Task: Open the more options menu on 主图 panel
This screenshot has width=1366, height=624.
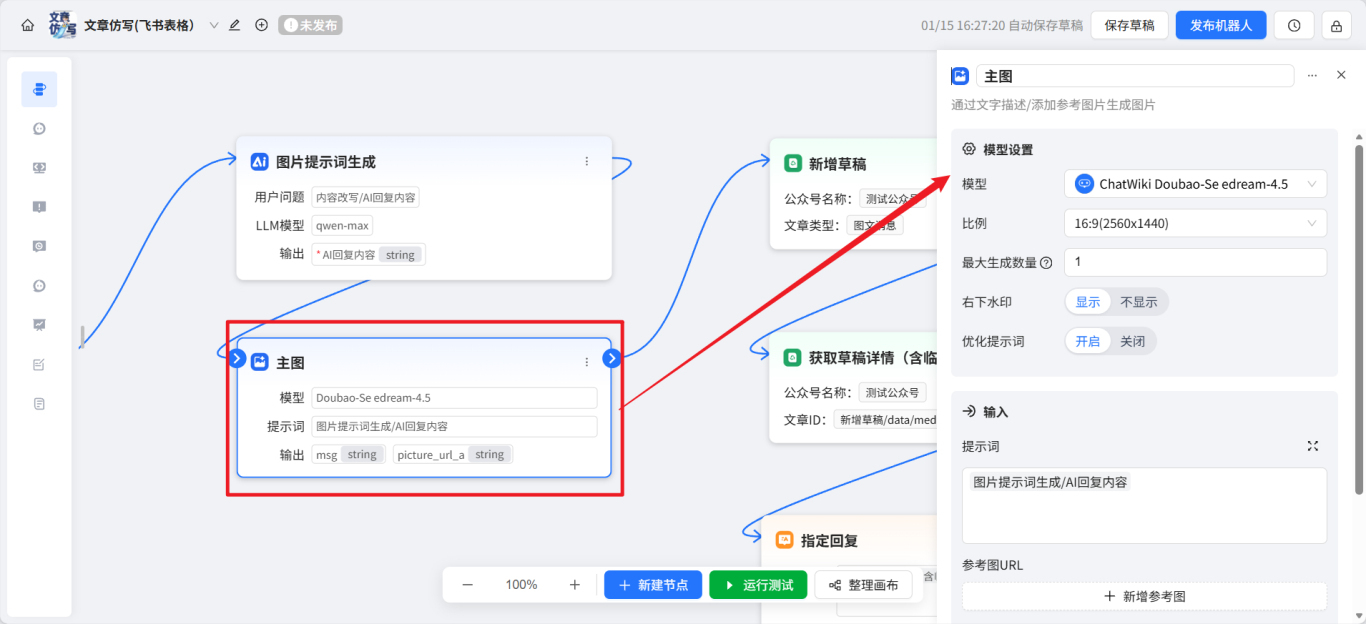Action: tap(1313, 74)
